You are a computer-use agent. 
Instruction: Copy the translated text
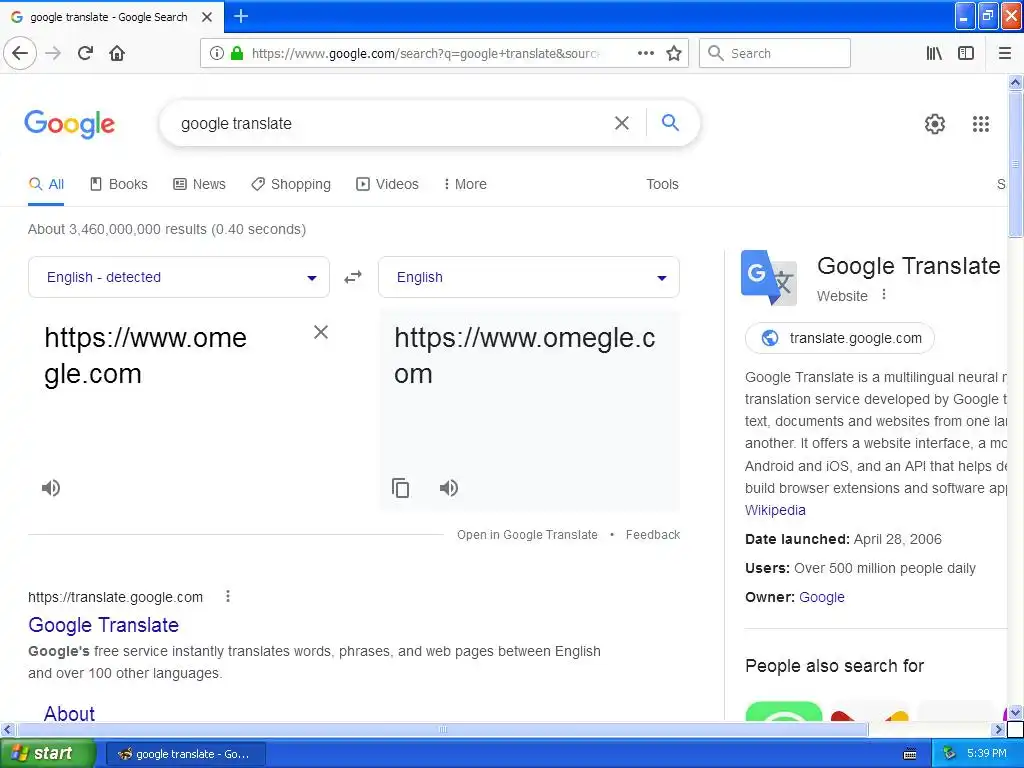pyautogui.click(x=400, y=488)
